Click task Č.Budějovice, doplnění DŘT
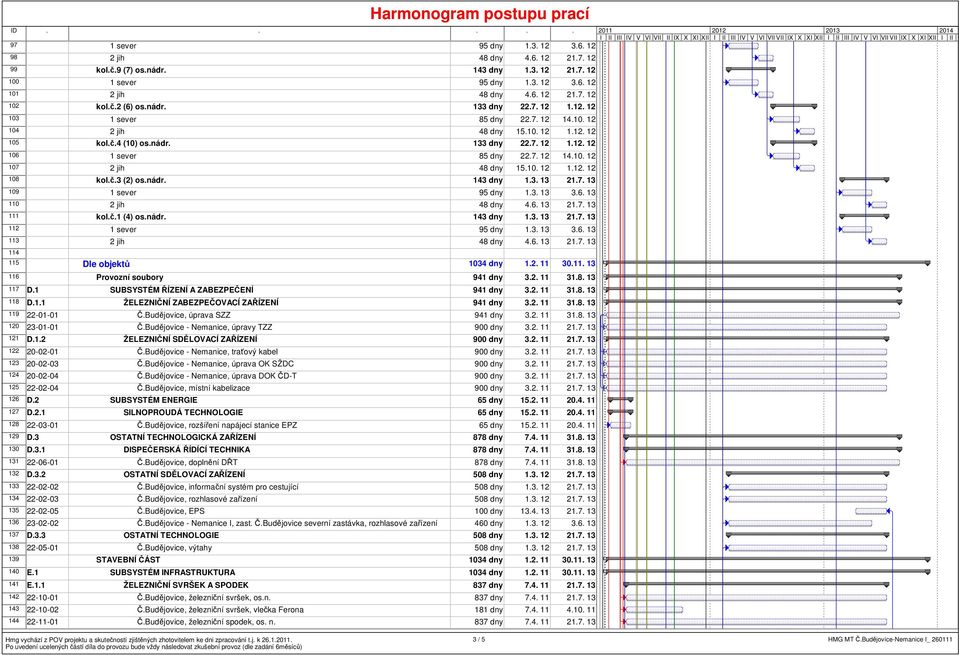Viewport: 959px width, 655px height. pos(187,463)
